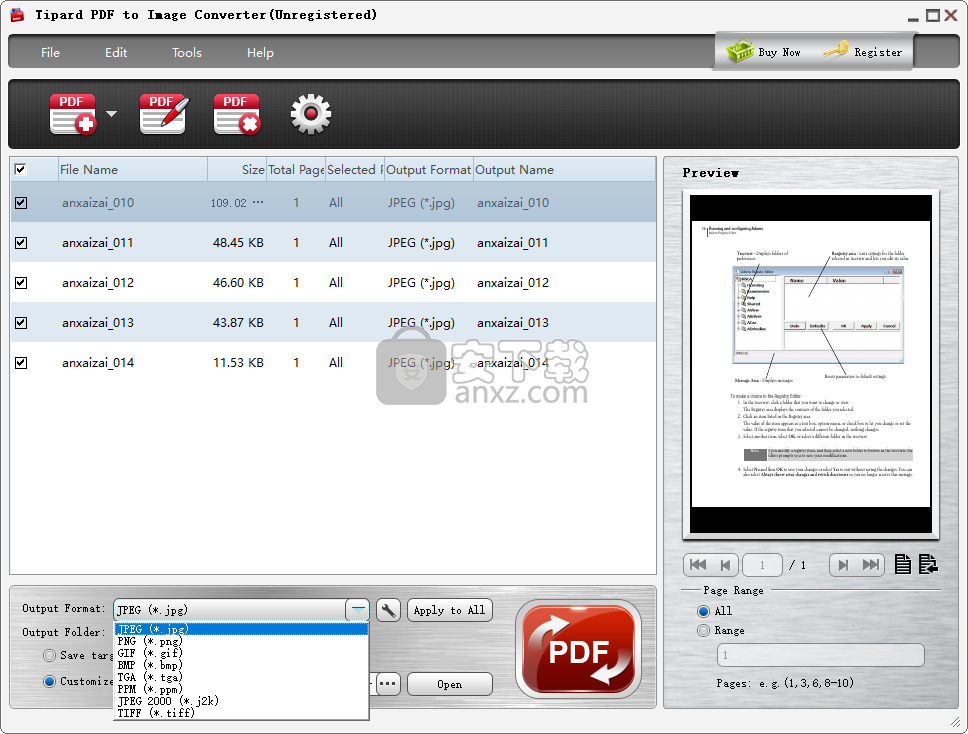Viewport: 968px width, 734px height.
Task: Collapse the Output Format dropdown arrow
Action: pyautogui.click(x=357, y=610)
